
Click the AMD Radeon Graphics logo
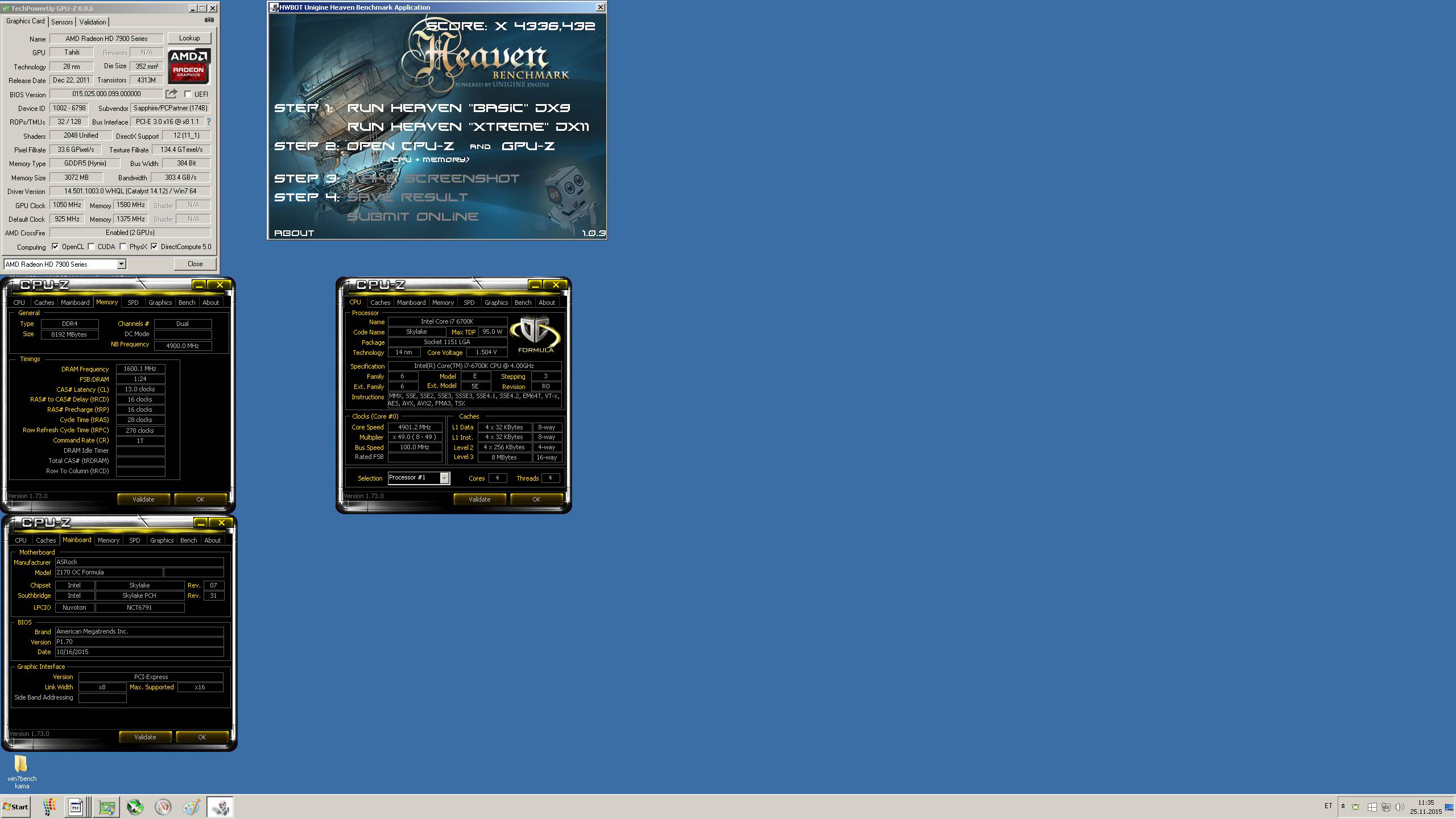click(x=189, y=66)
